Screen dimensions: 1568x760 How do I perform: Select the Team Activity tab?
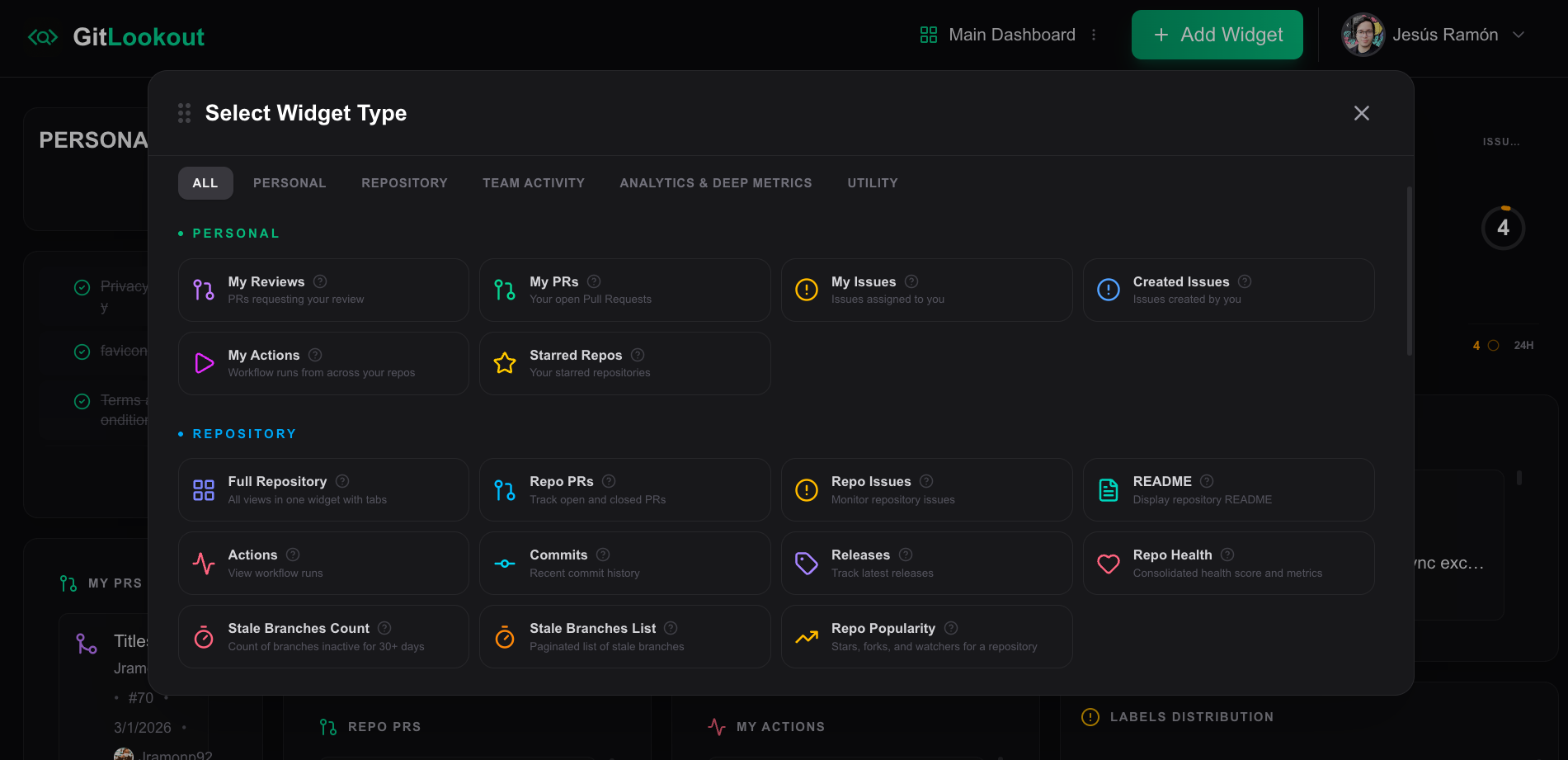point(534,183)
